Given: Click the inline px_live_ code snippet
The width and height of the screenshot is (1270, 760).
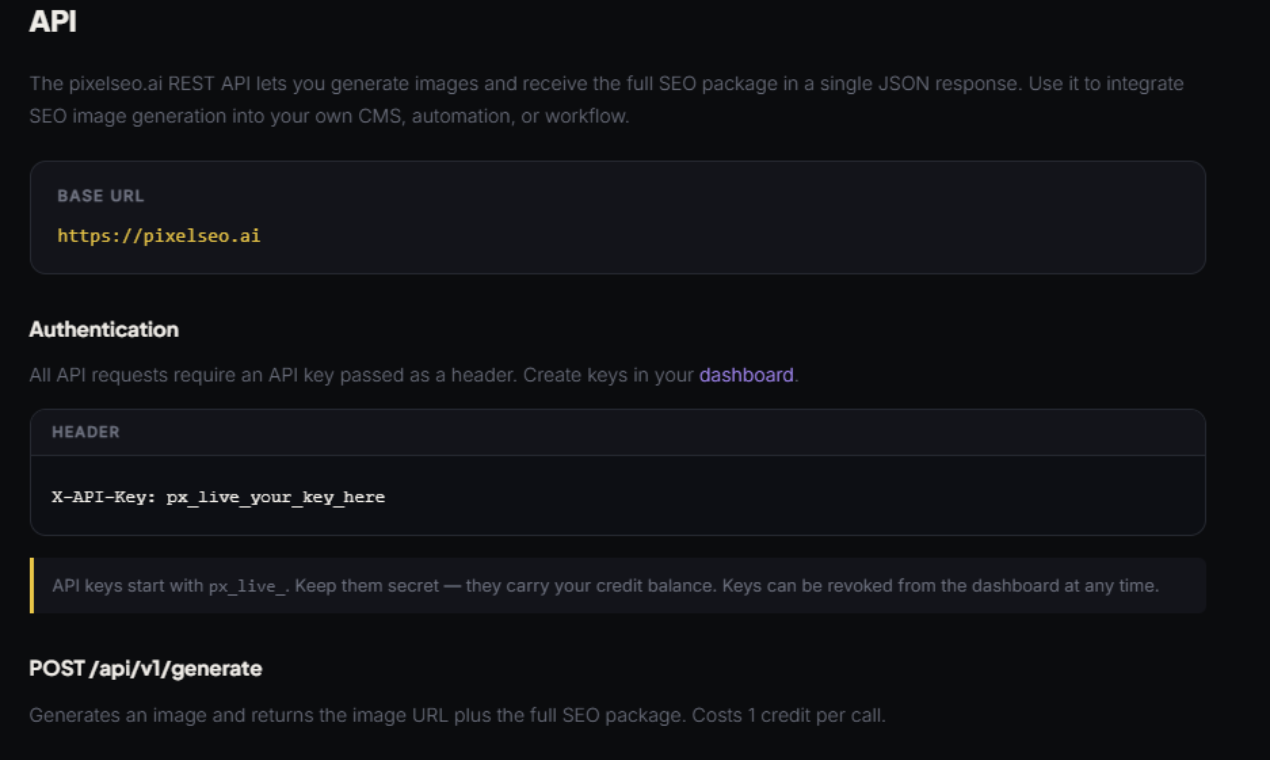Looking at the screenshot, I should point(248,586).
